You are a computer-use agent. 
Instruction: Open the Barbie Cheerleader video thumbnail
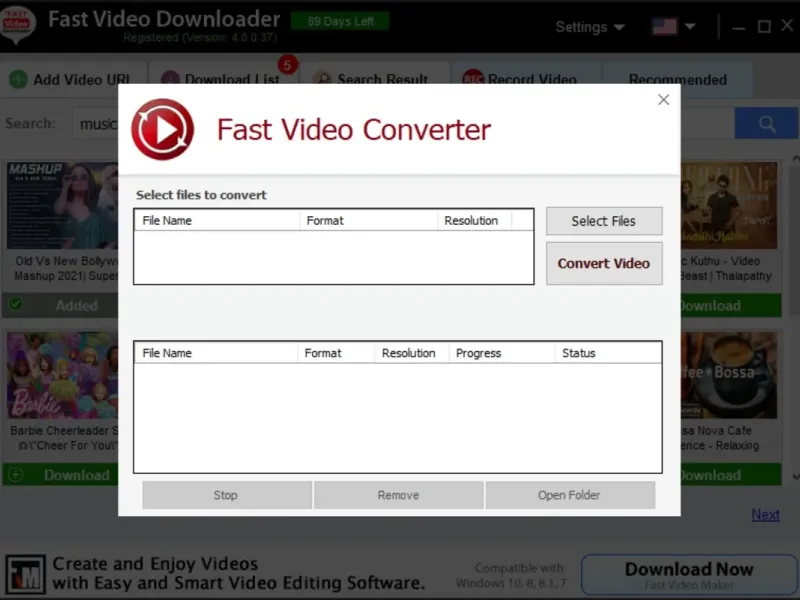click(62, 375)
